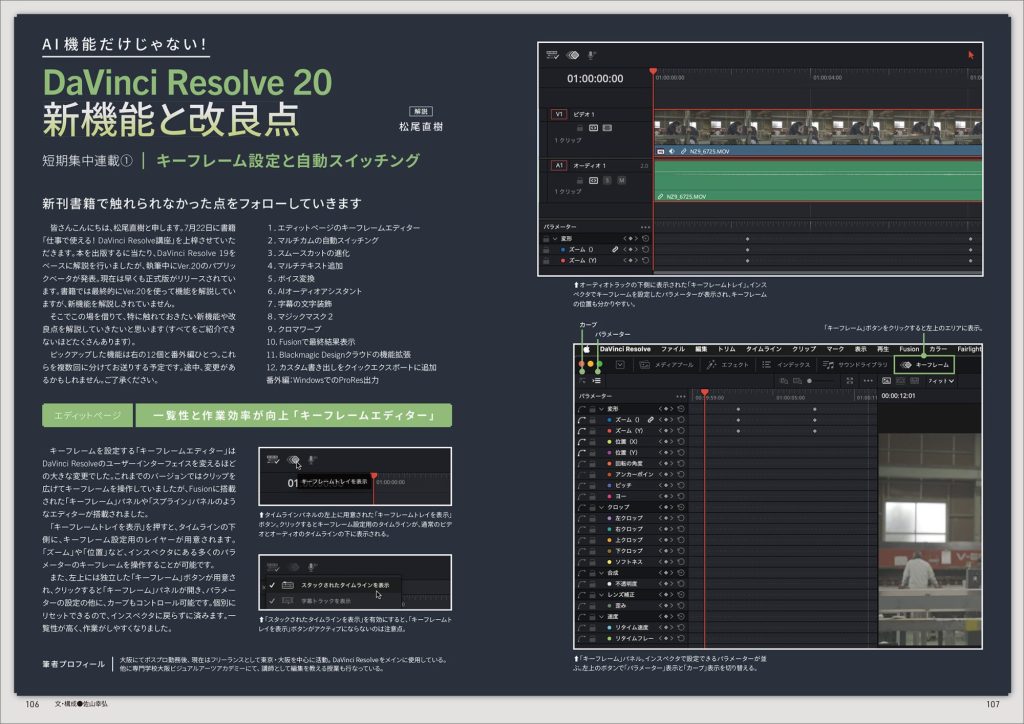Click link icon next to ズーム in Keyframe panel

point(650,420)
